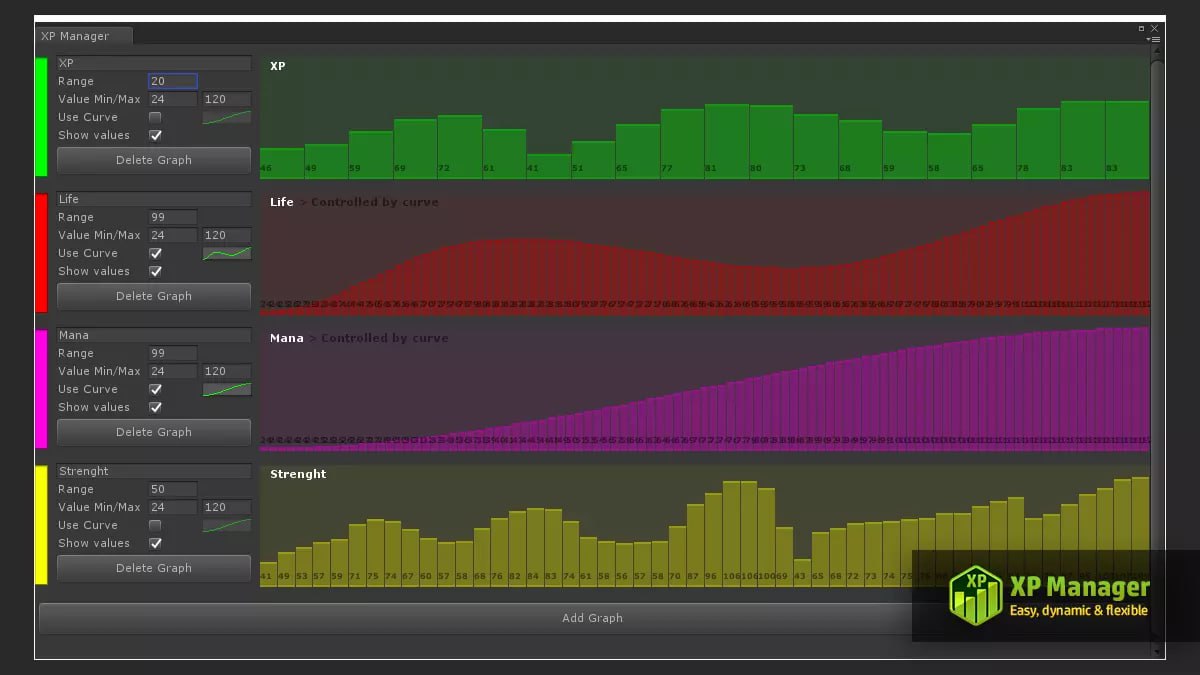Click the vertical scrollbar on the right

point(1156,300)
